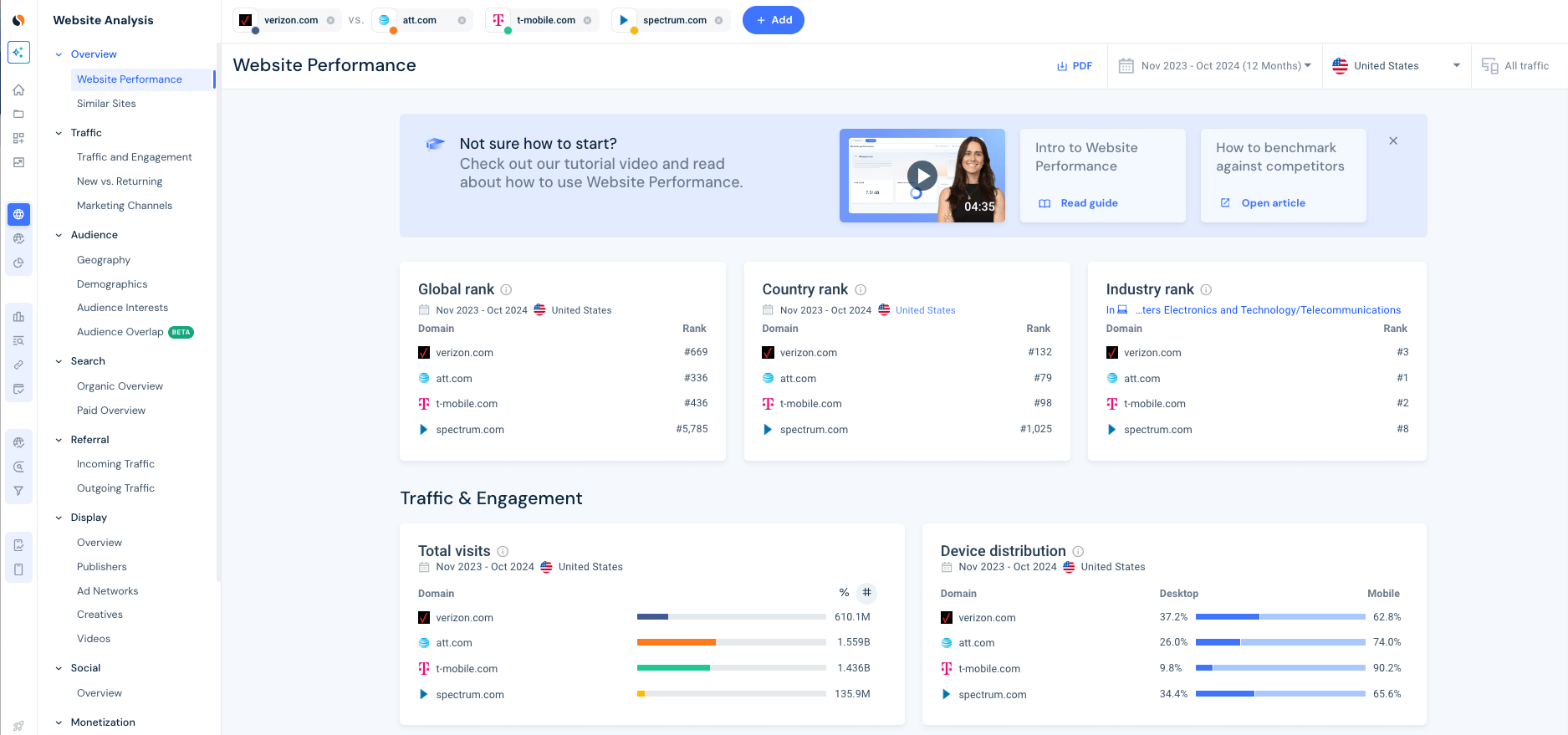
Task: Open the date range dropdown Nov 2023 - Oct 2024
Action: coord(1215,65)
